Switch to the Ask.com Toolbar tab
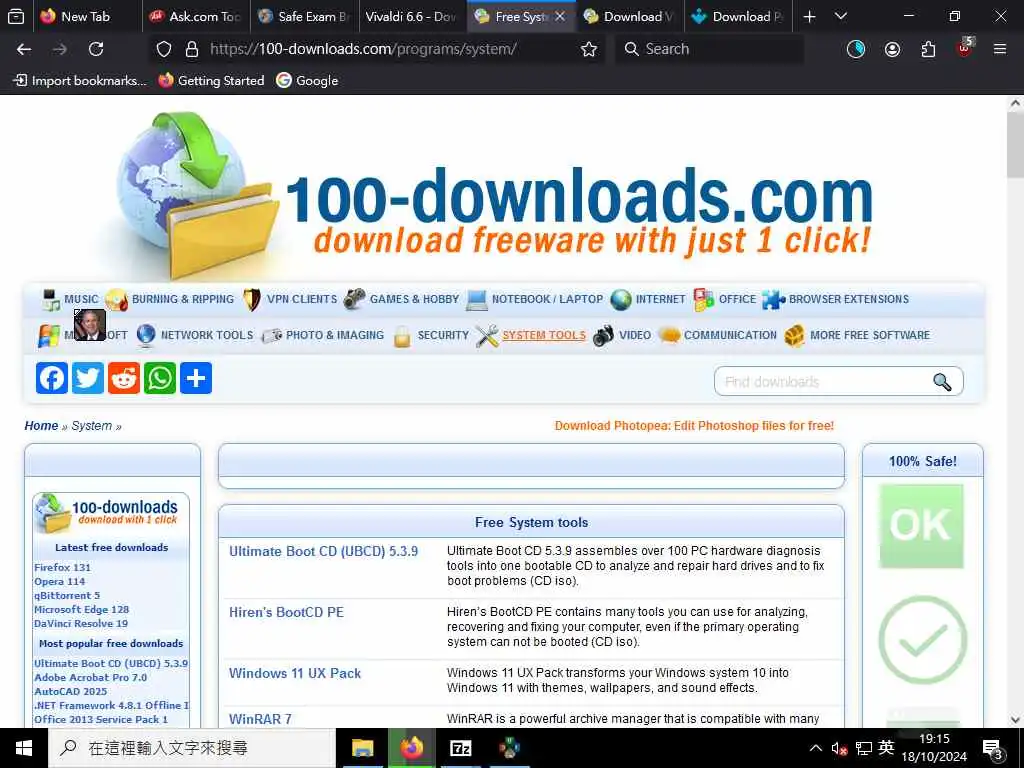 196,16
